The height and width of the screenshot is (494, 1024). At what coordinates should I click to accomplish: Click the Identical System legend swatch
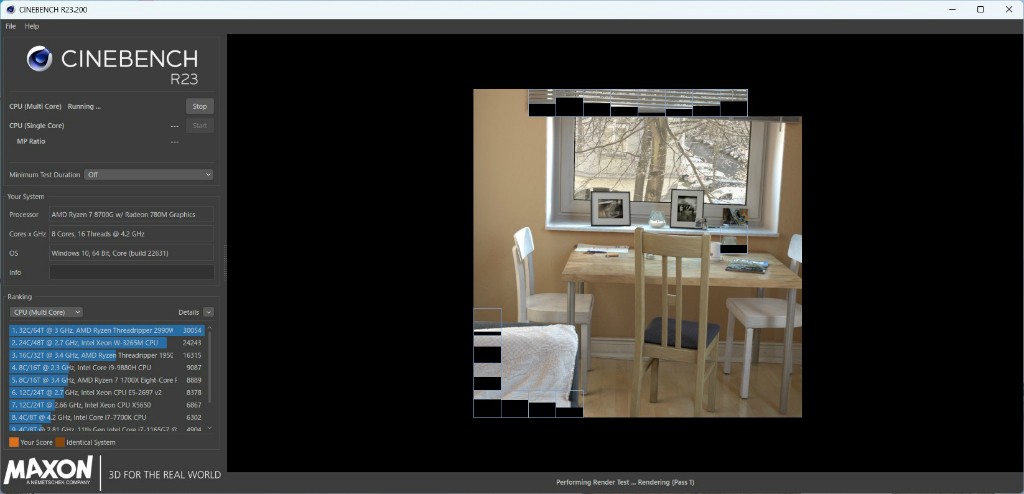pos(60,441)
